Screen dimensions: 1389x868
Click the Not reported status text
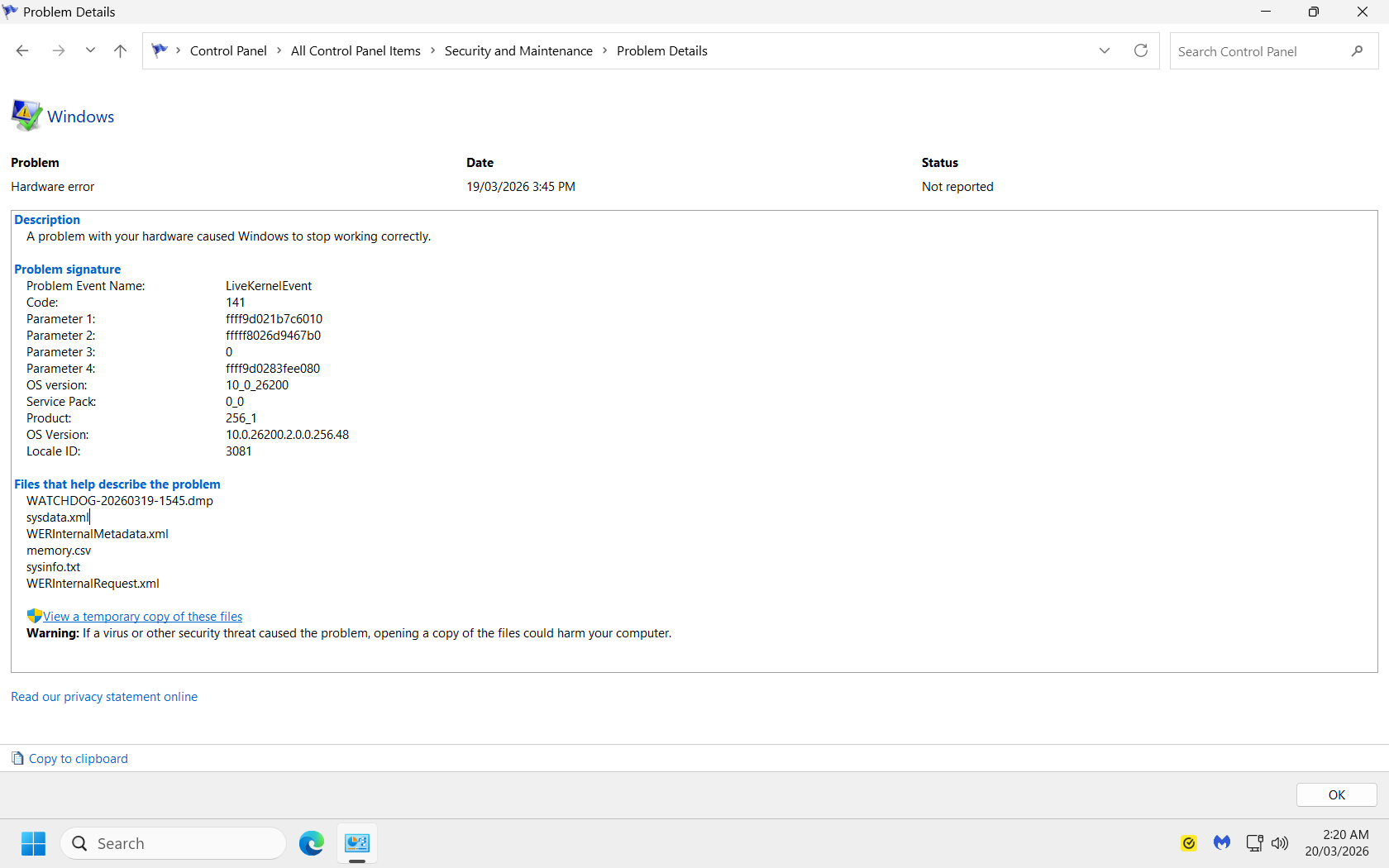point(957,187)
